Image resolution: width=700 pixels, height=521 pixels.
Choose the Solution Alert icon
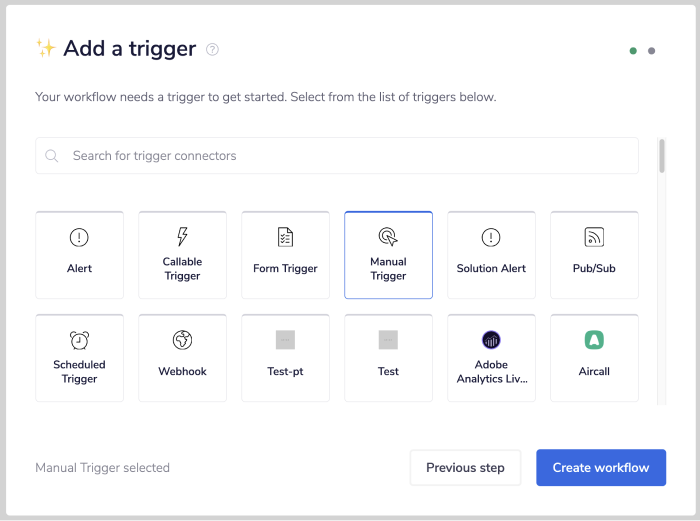pyautogui.click(x=491, y=237)
